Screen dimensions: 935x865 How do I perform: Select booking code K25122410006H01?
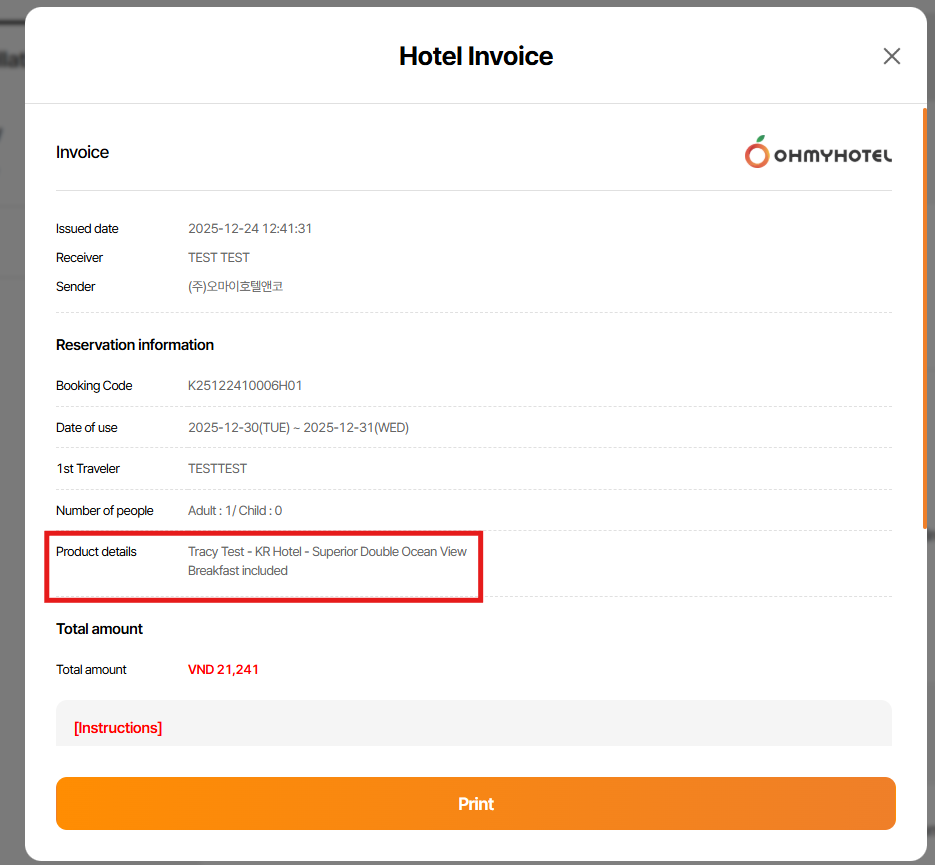tap(245, 386)
